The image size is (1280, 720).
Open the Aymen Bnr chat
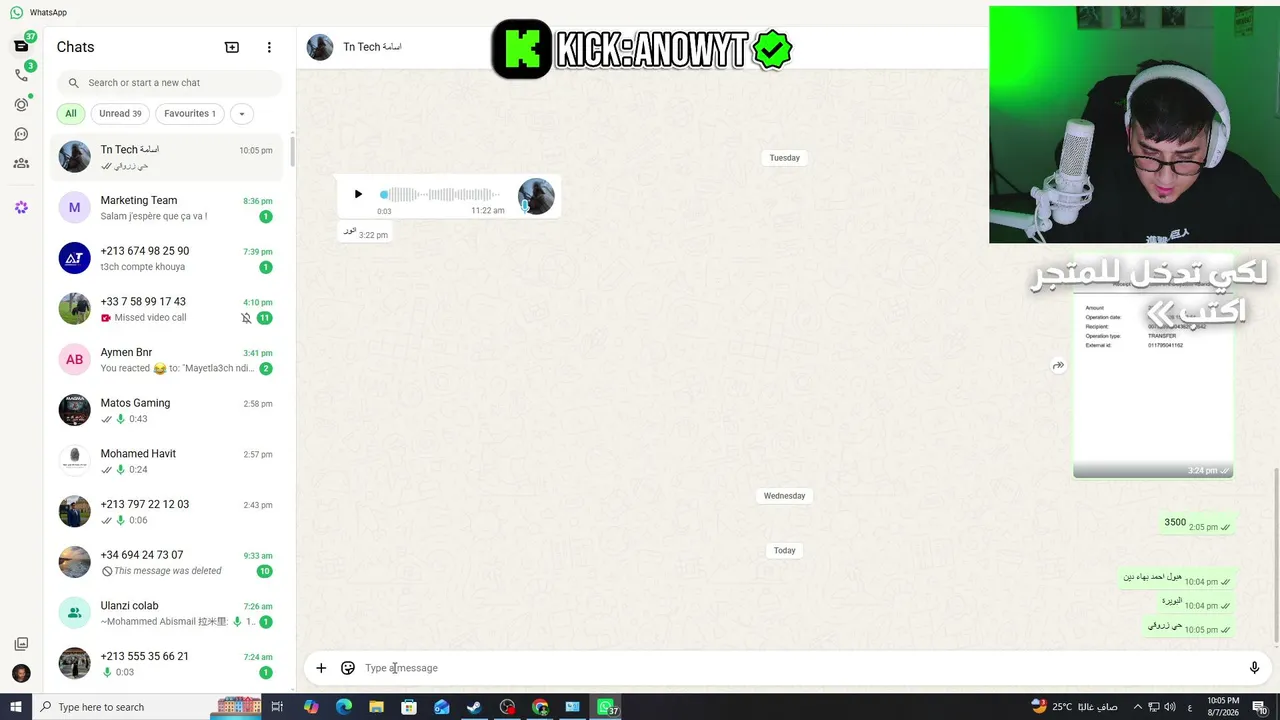click(167, 360)
